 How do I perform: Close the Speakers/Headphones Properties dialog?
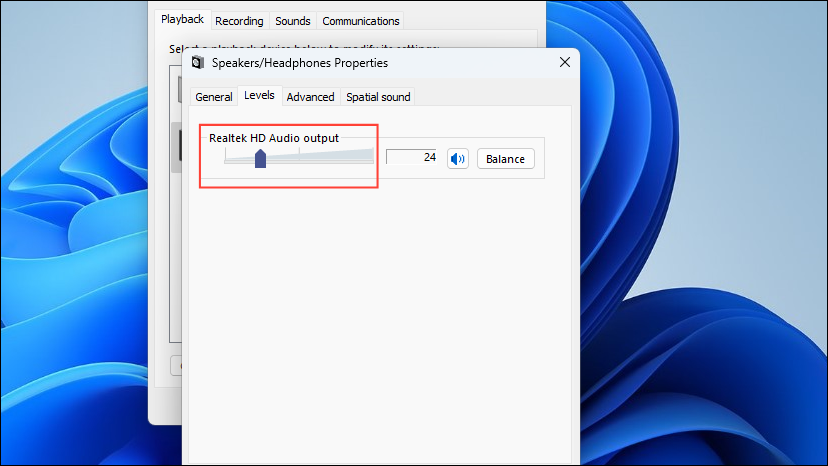[564, 62]
